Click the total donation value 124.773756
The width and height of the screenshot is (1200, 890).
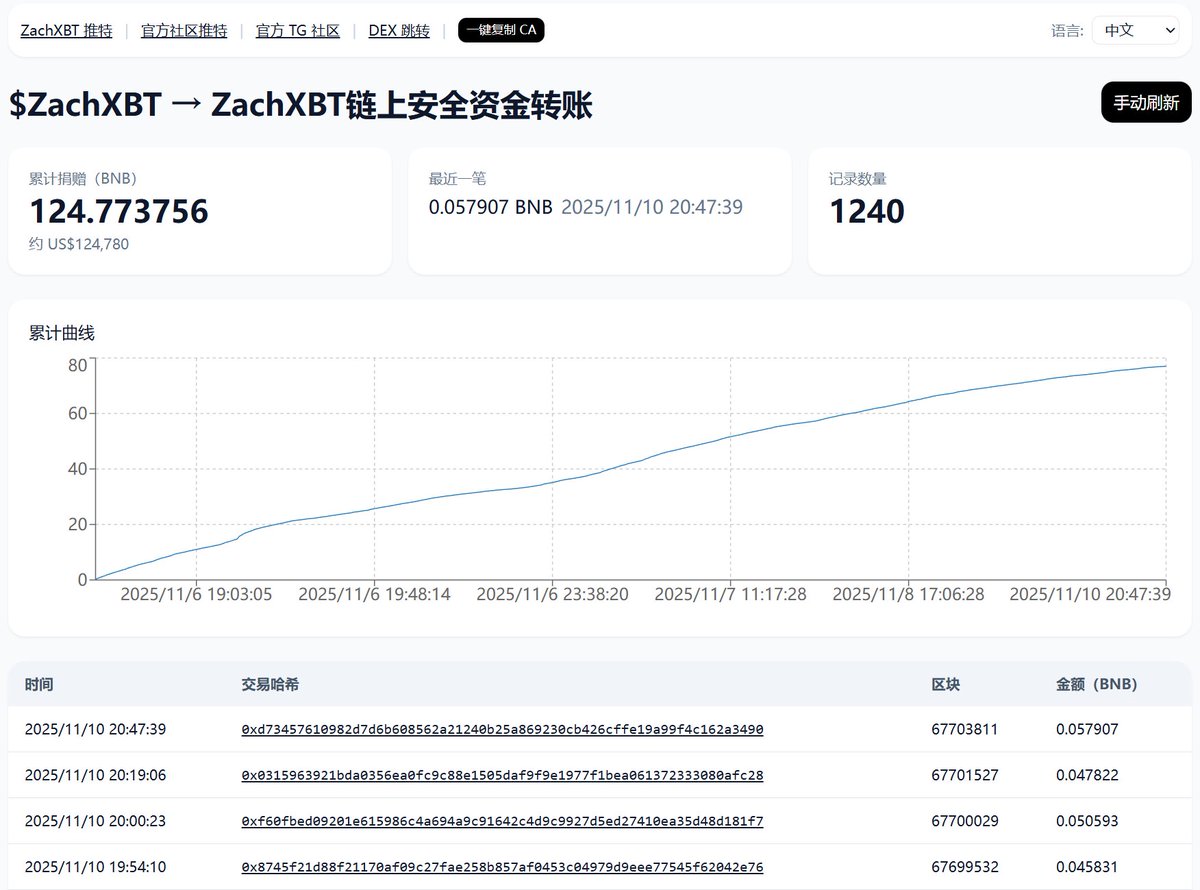pyautogui.click(x=118, y=211)
